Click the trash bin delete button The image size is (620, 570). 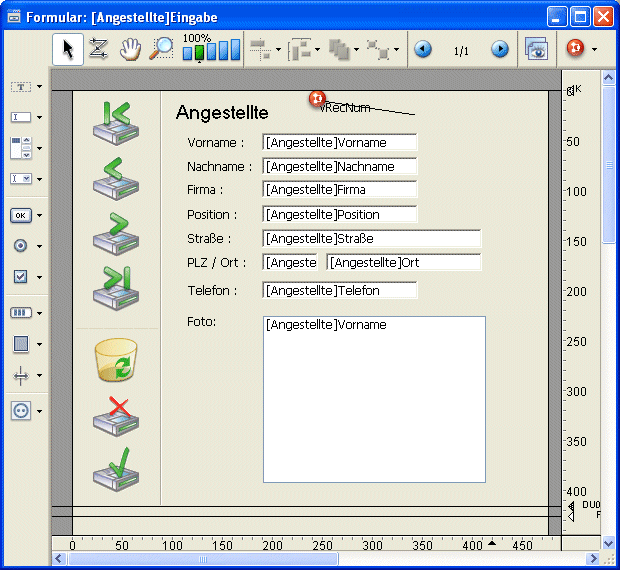click(116, 360)
